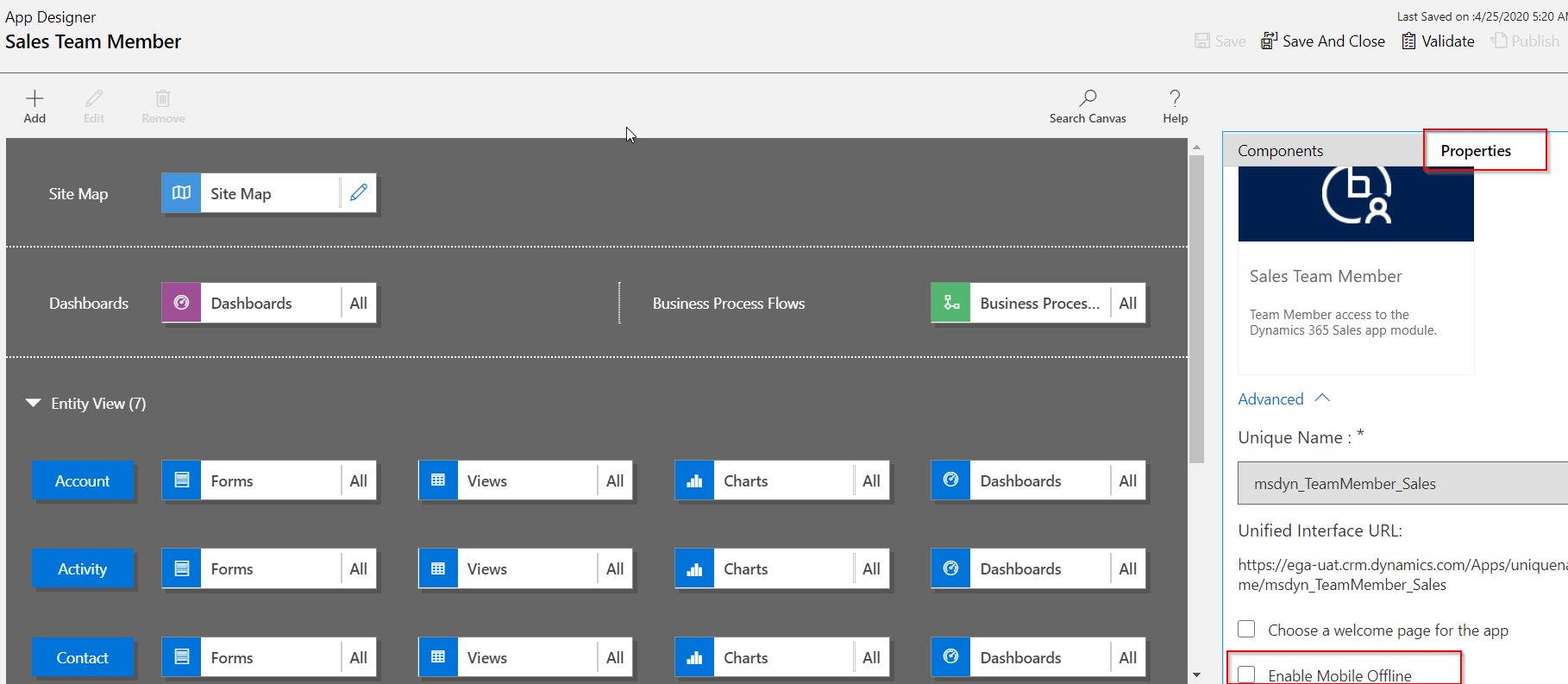The image size is (1568, 684).
Task: Open All for Account Dashboards
Action: point(1128,480)
